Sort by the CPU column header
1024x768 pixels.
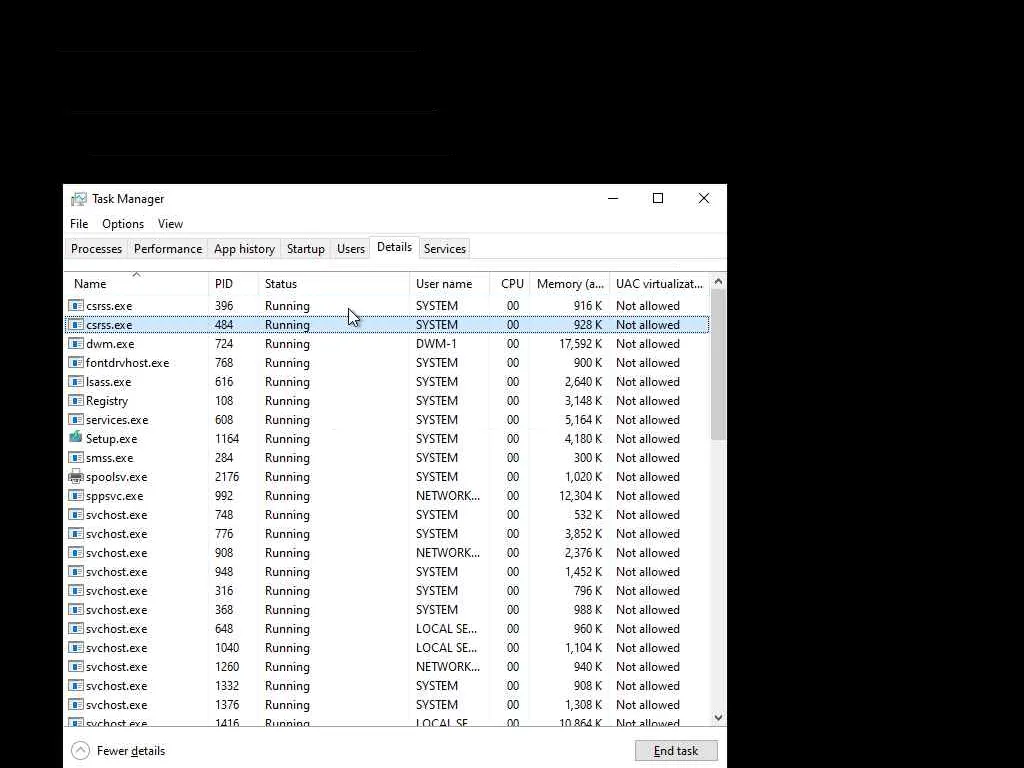[510, 283]
